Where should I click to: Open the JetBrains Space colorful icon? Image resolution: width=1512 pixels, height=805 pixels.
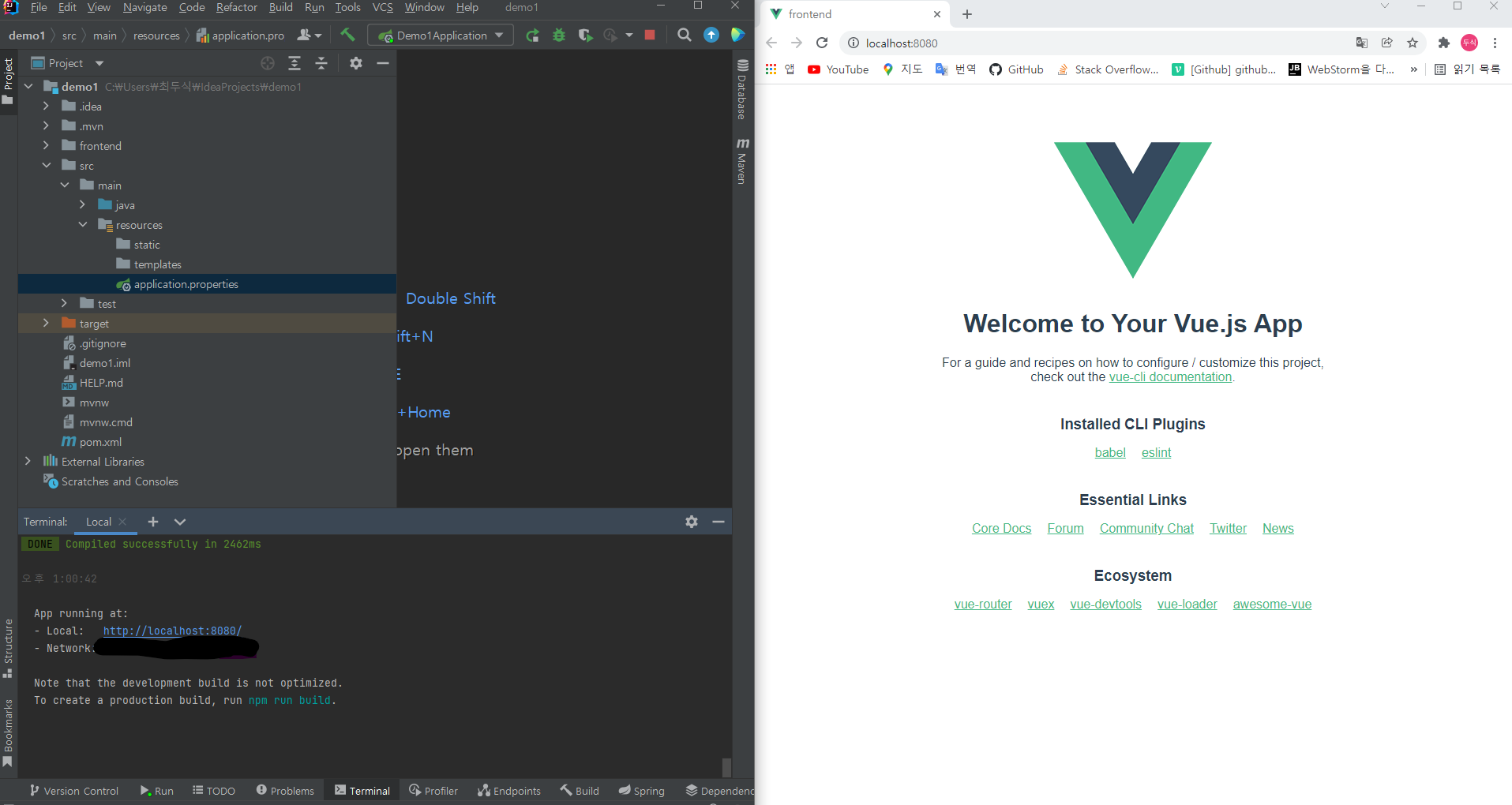pyautogui.click(x=737, y=35)
